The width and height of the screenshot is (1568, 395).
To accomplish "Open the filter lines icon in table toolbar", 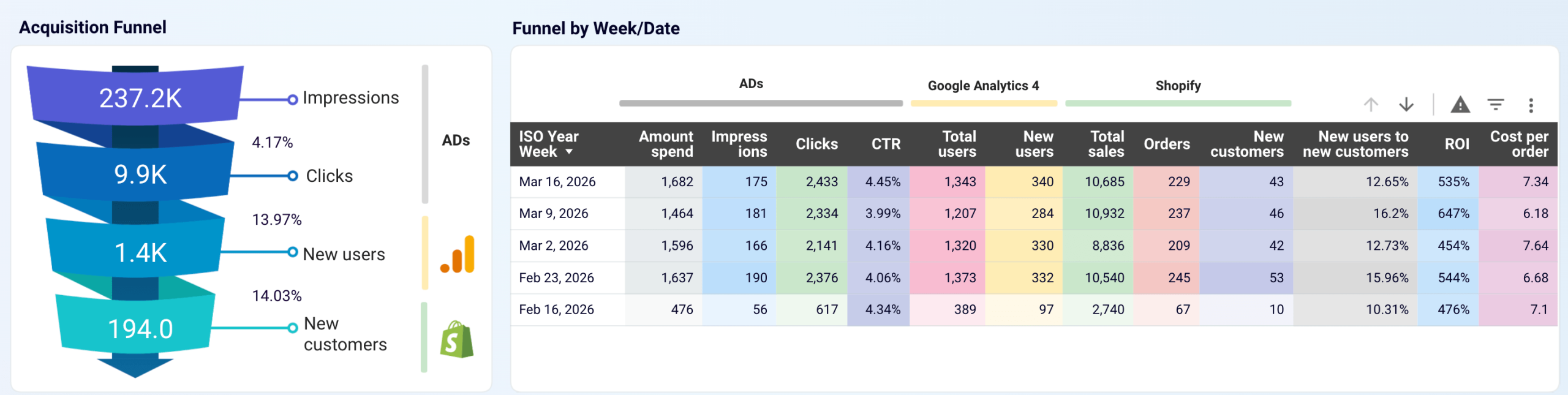I will click(x=1496, y=105).
